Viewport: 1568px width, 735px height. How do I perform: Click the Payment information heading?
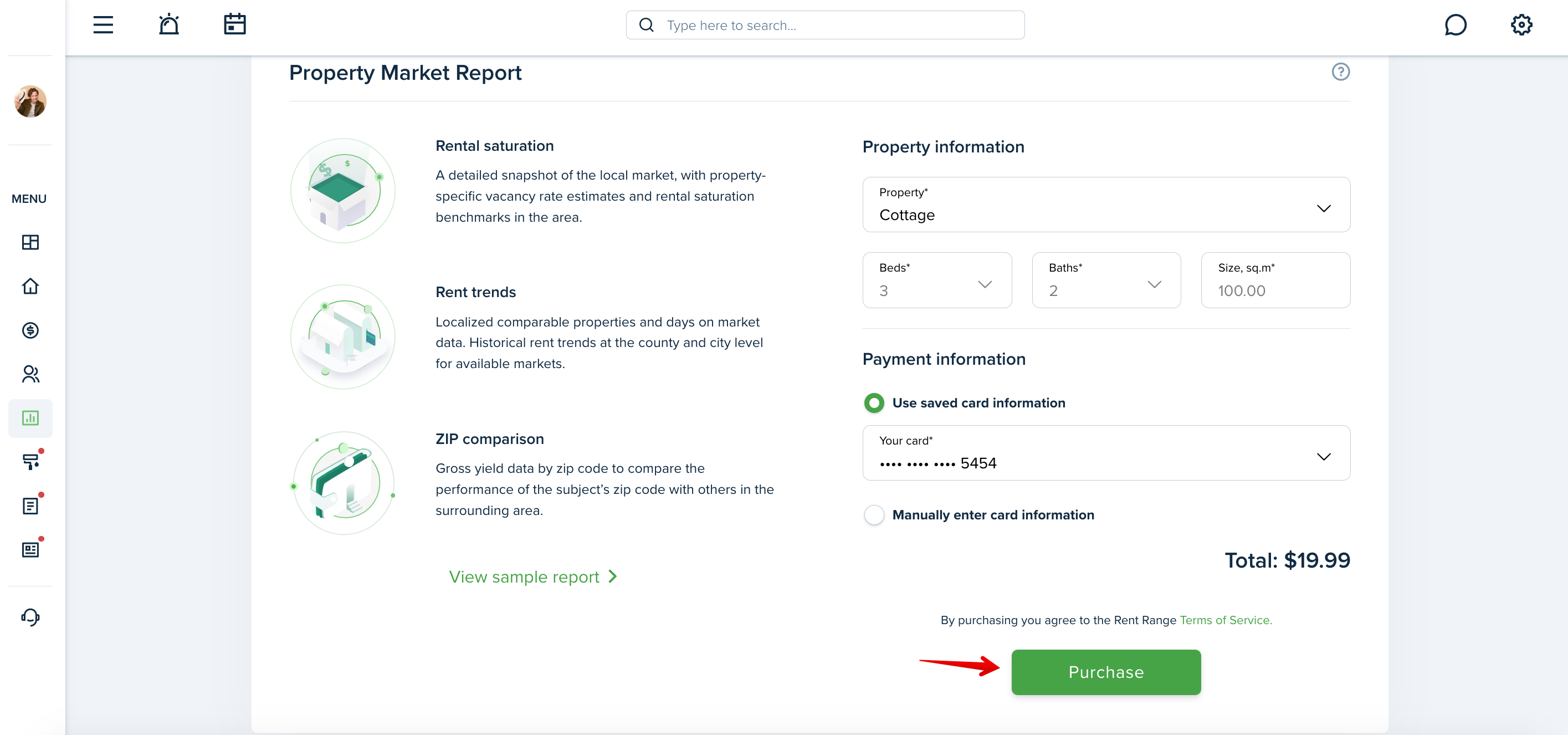click(x=944, y=359)
